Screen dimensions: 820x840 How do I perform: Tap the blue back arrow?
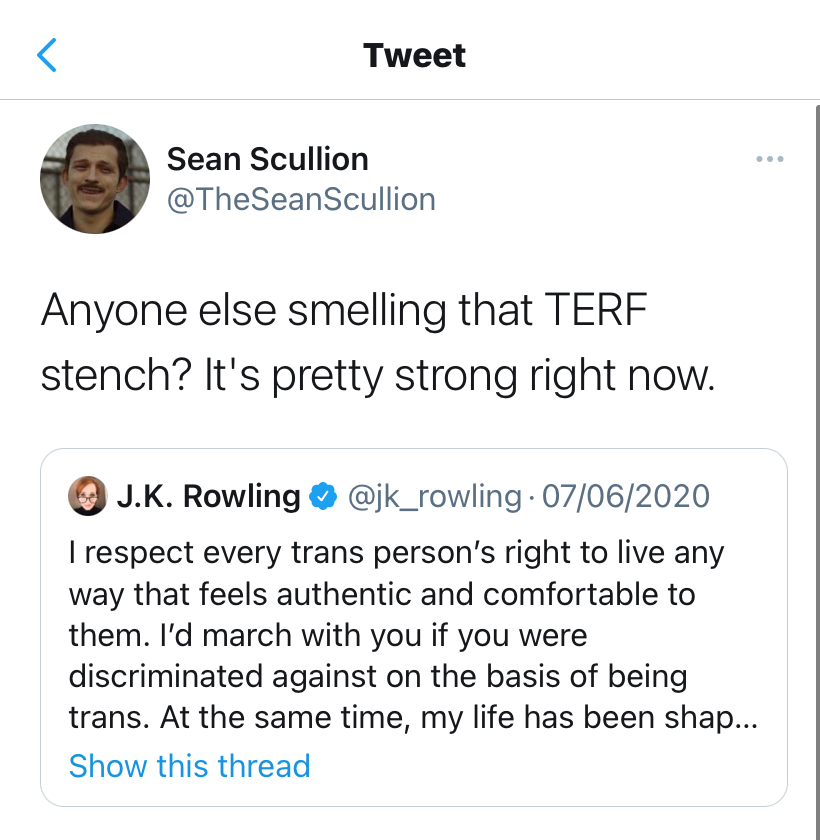click(x=47, y=55)
